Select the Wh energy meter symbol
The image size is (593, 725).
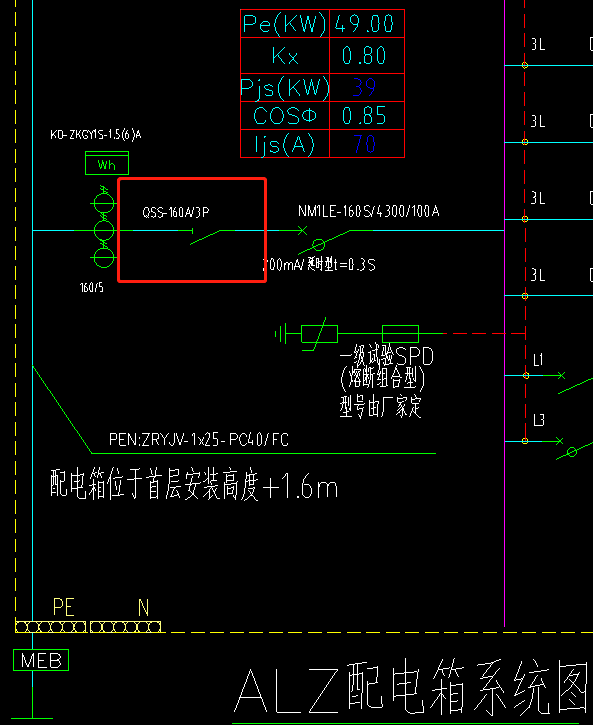[x=107, y=163]
